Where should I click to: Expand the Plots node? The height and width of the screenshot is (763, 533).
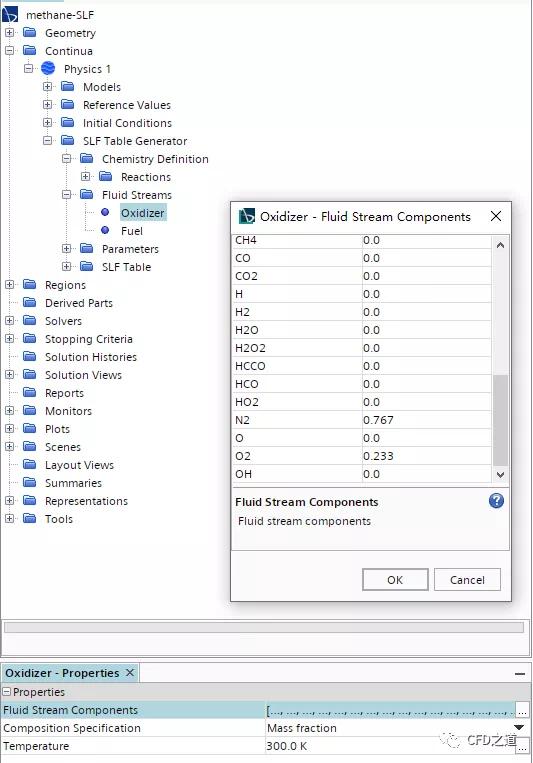point(10,429)
